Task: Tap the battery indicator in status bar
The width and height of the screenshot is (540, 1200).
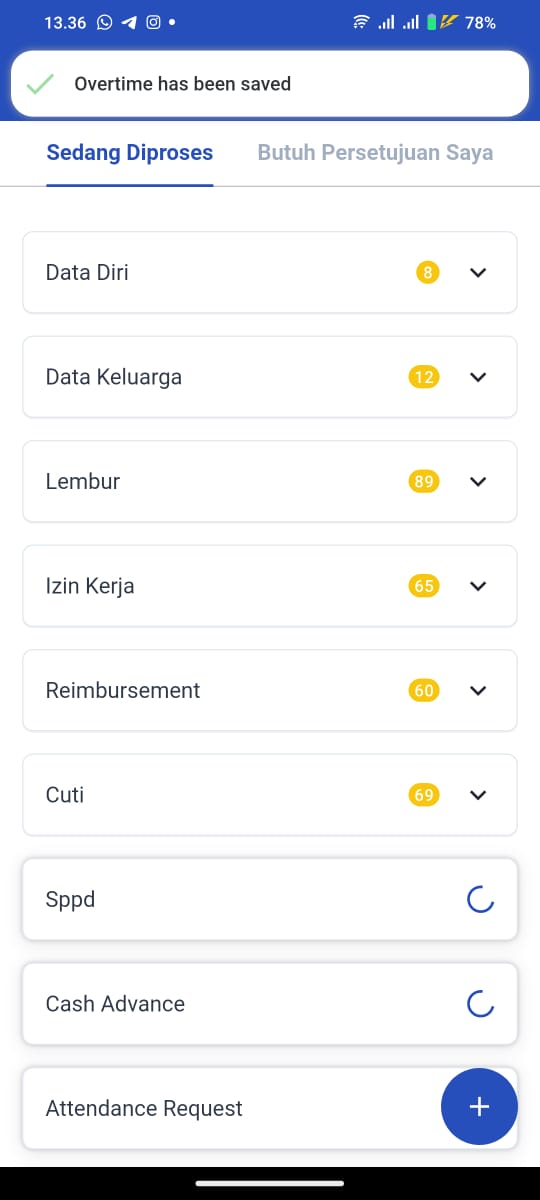Action: [x=461, y=22]
